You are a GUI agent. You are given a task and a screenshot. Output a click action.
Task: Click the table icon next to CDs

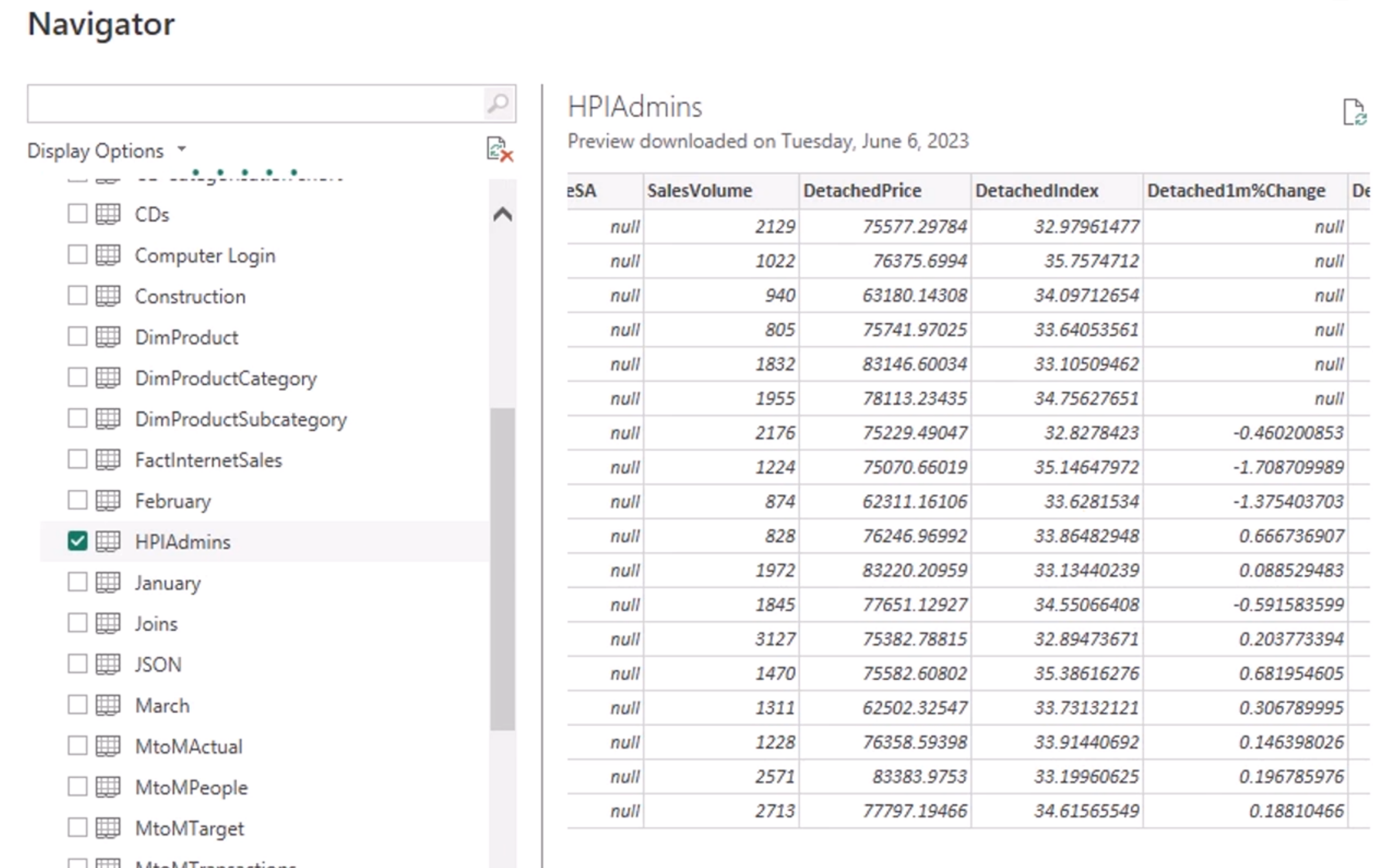[x=108, y=214]
